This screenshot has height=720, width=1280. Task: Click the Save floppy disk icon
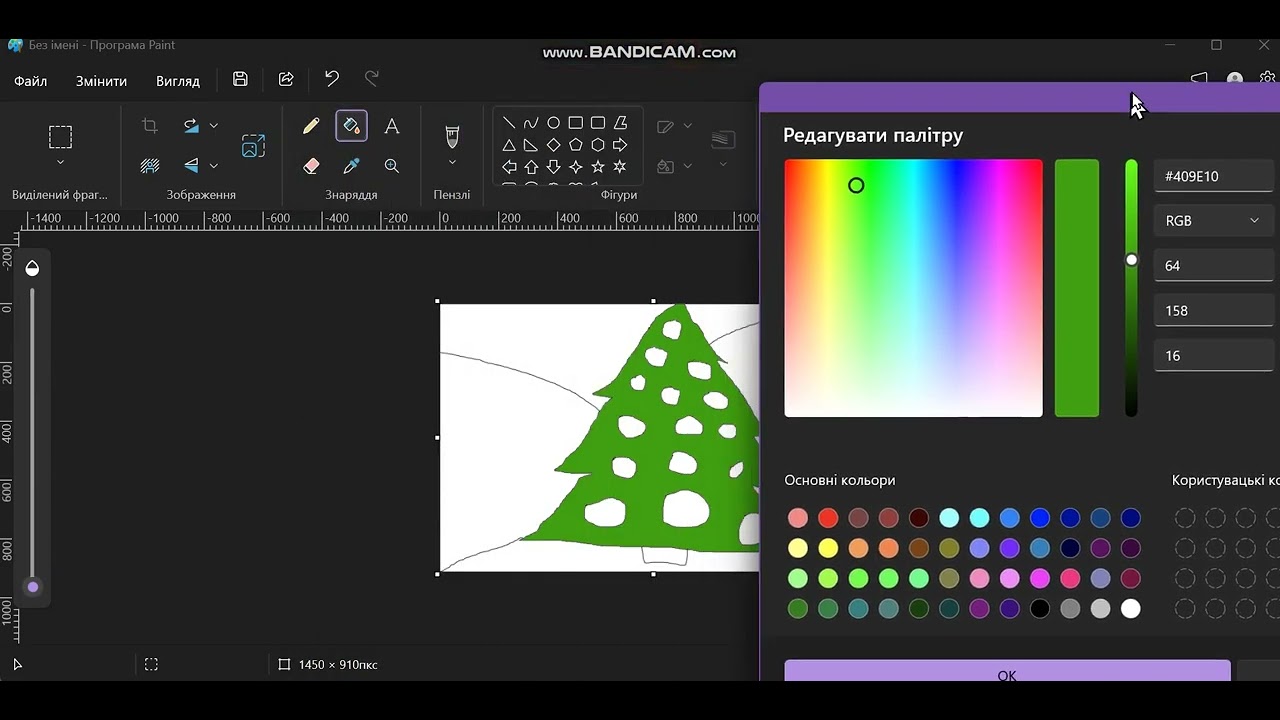(x=240, y=79)
